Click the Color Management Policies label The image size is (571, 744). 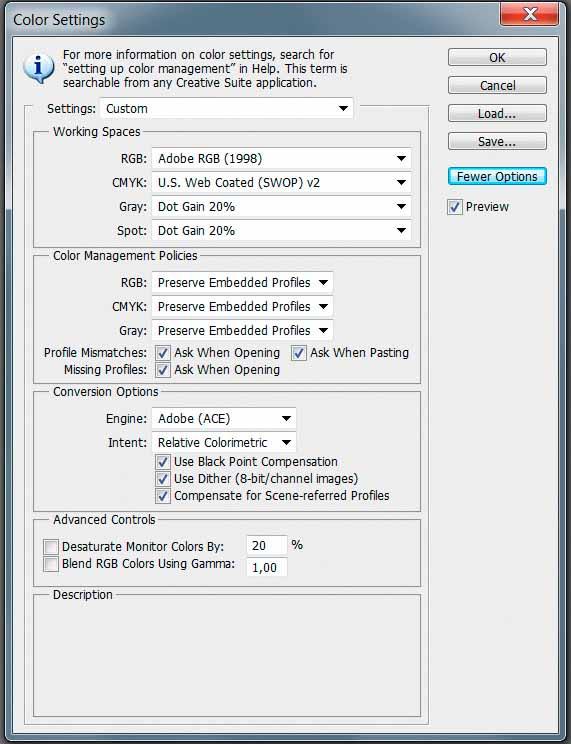tap(125, 256)
